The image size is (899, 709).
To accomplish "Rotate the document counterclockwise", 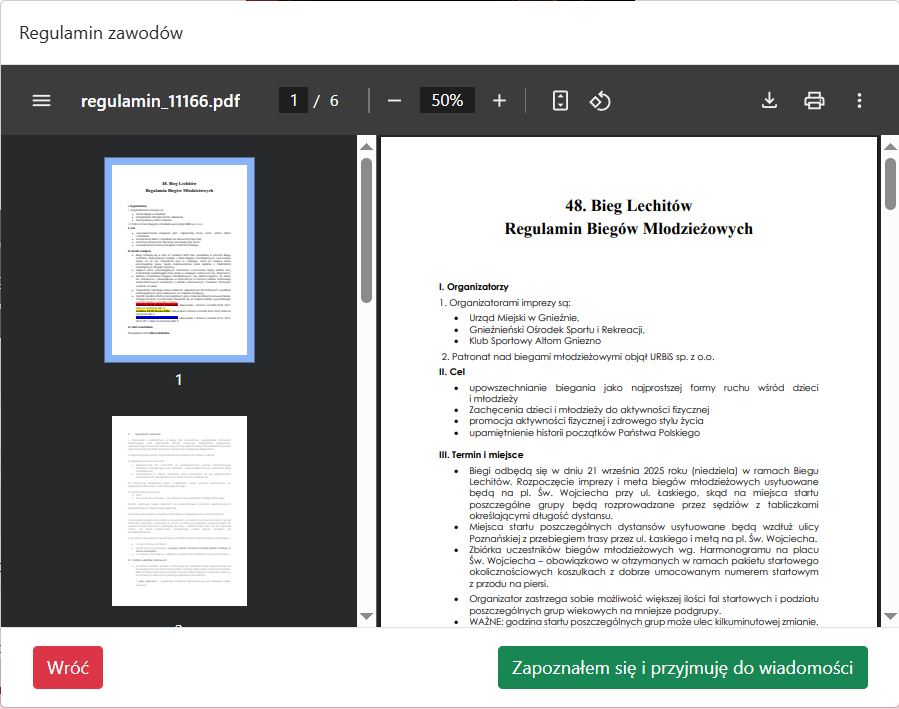I will click(600, 101).
